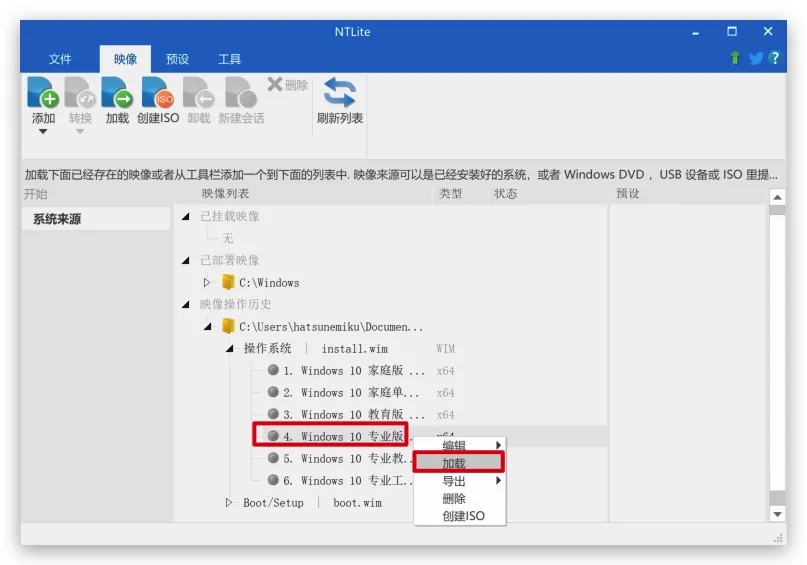
Task: Select 6. Windows 10 专业工 edition
Action: click(x=347, y=481)
